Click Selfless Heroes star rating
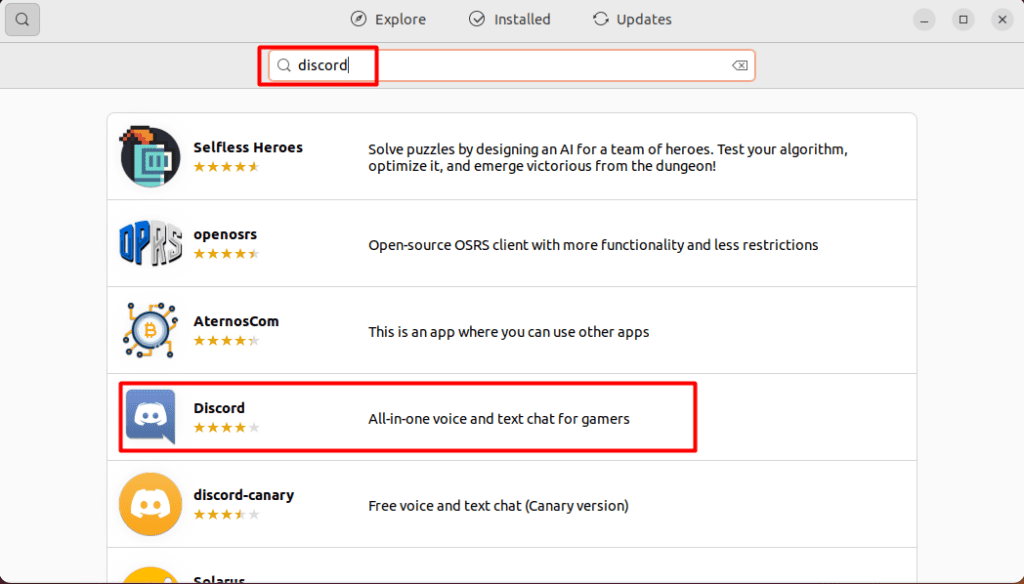 (227, 167)
